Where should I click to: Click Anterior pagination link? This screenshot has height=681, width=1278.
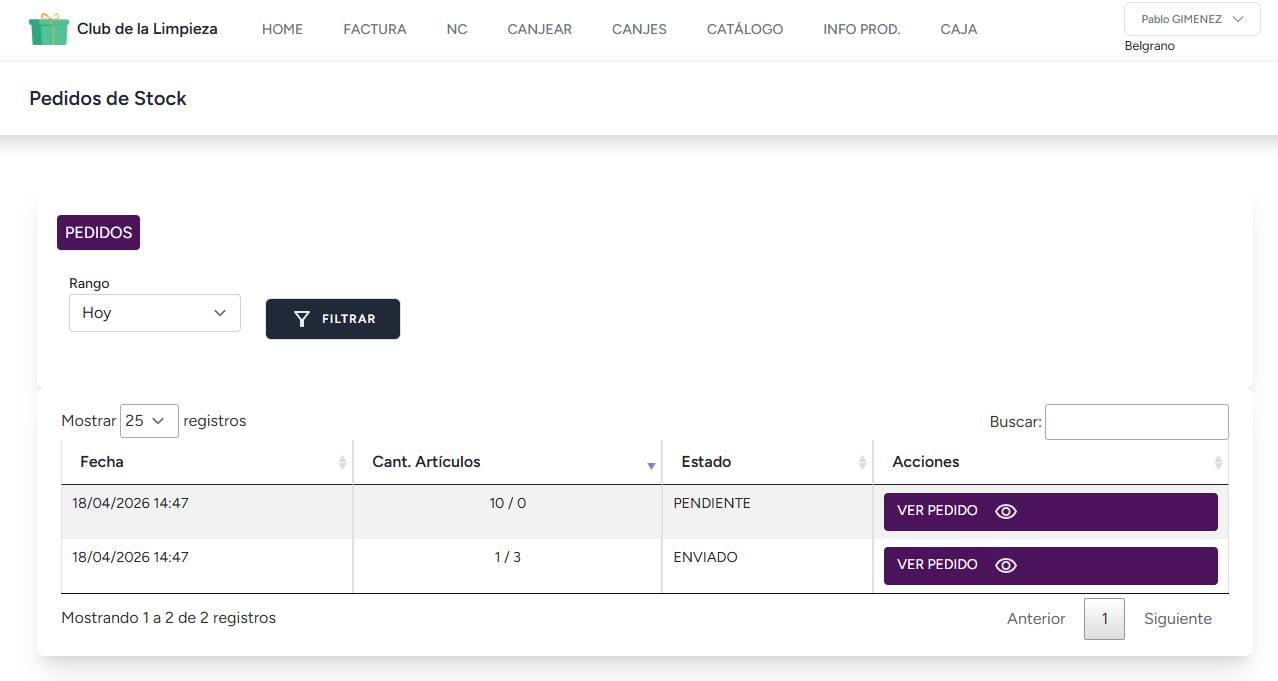[x=1036, y=619]
